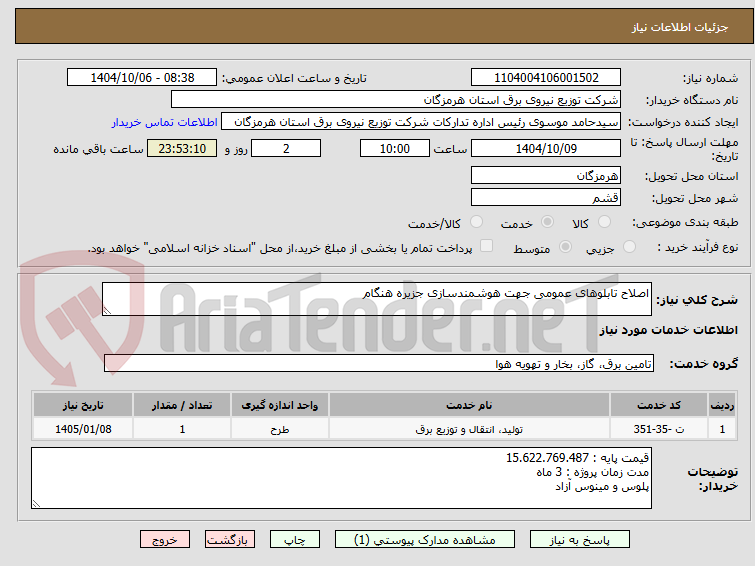
Task: Click the announcement date field 1404/10/06 - 08:38
Action: [x=142, y=78]
